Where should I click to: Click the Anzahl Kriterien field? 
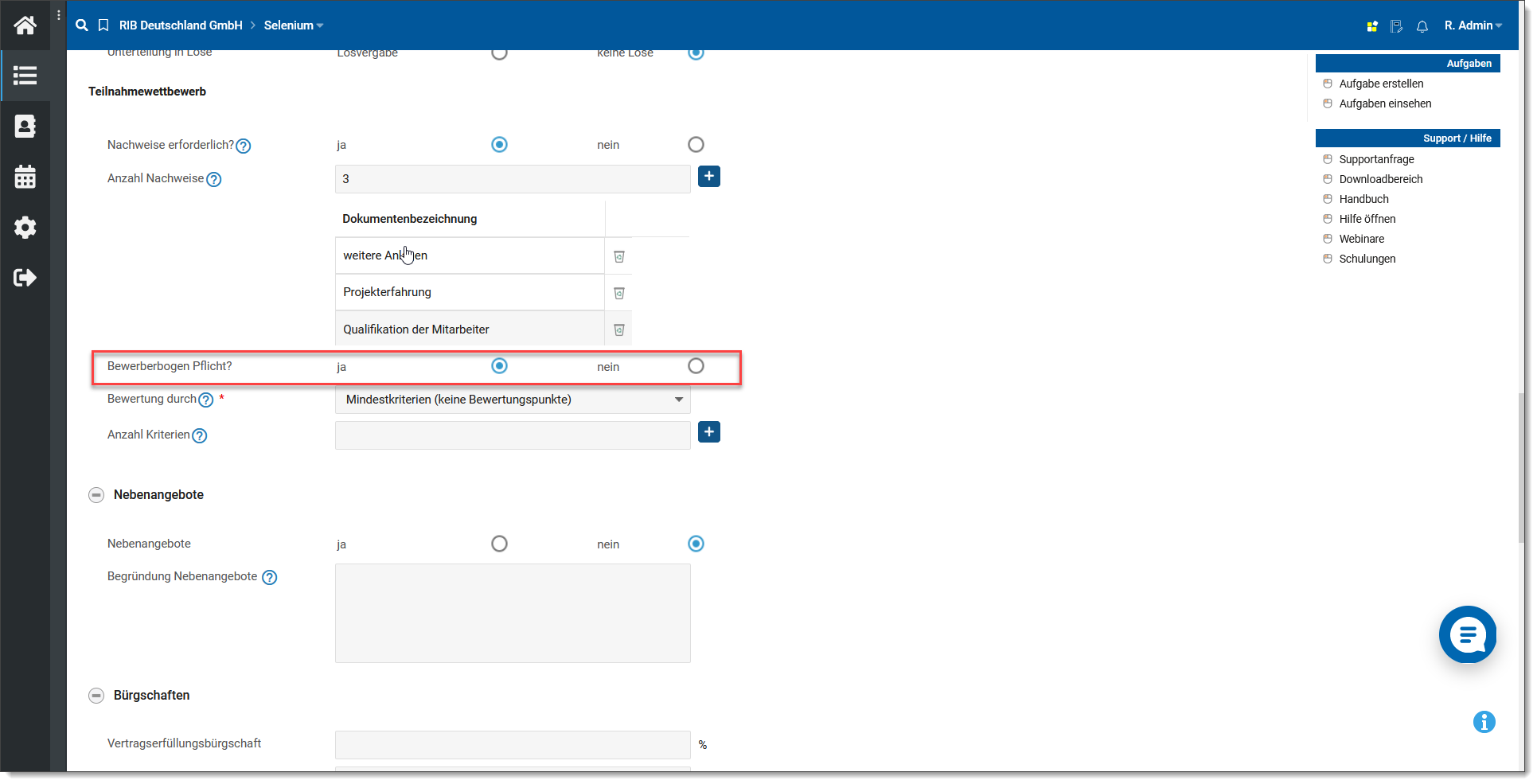[x=513, y=435]
